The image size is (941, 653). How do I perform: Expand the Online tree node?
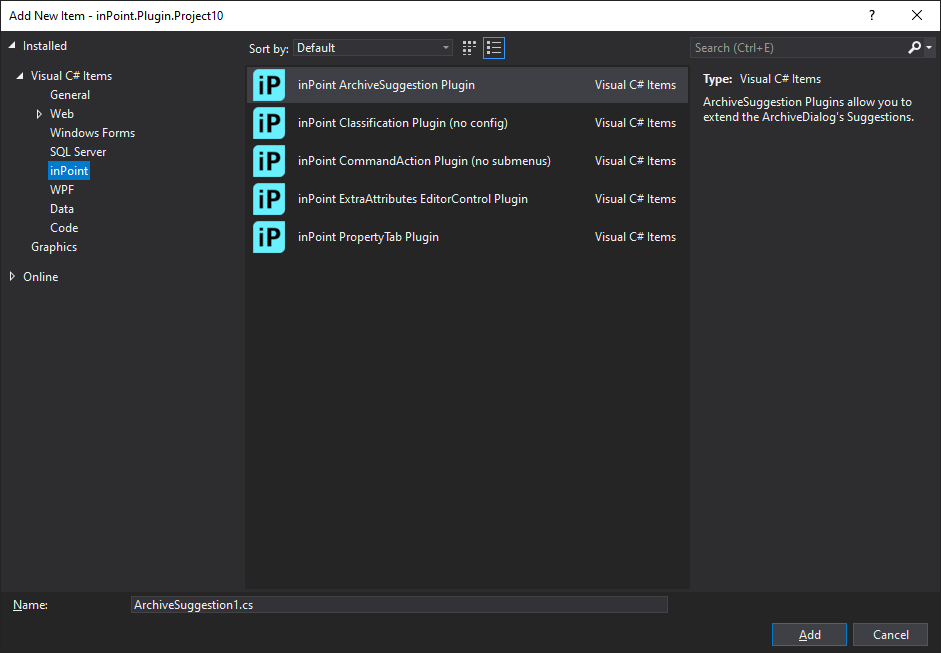pyautogui.click(x=12, y=276)
